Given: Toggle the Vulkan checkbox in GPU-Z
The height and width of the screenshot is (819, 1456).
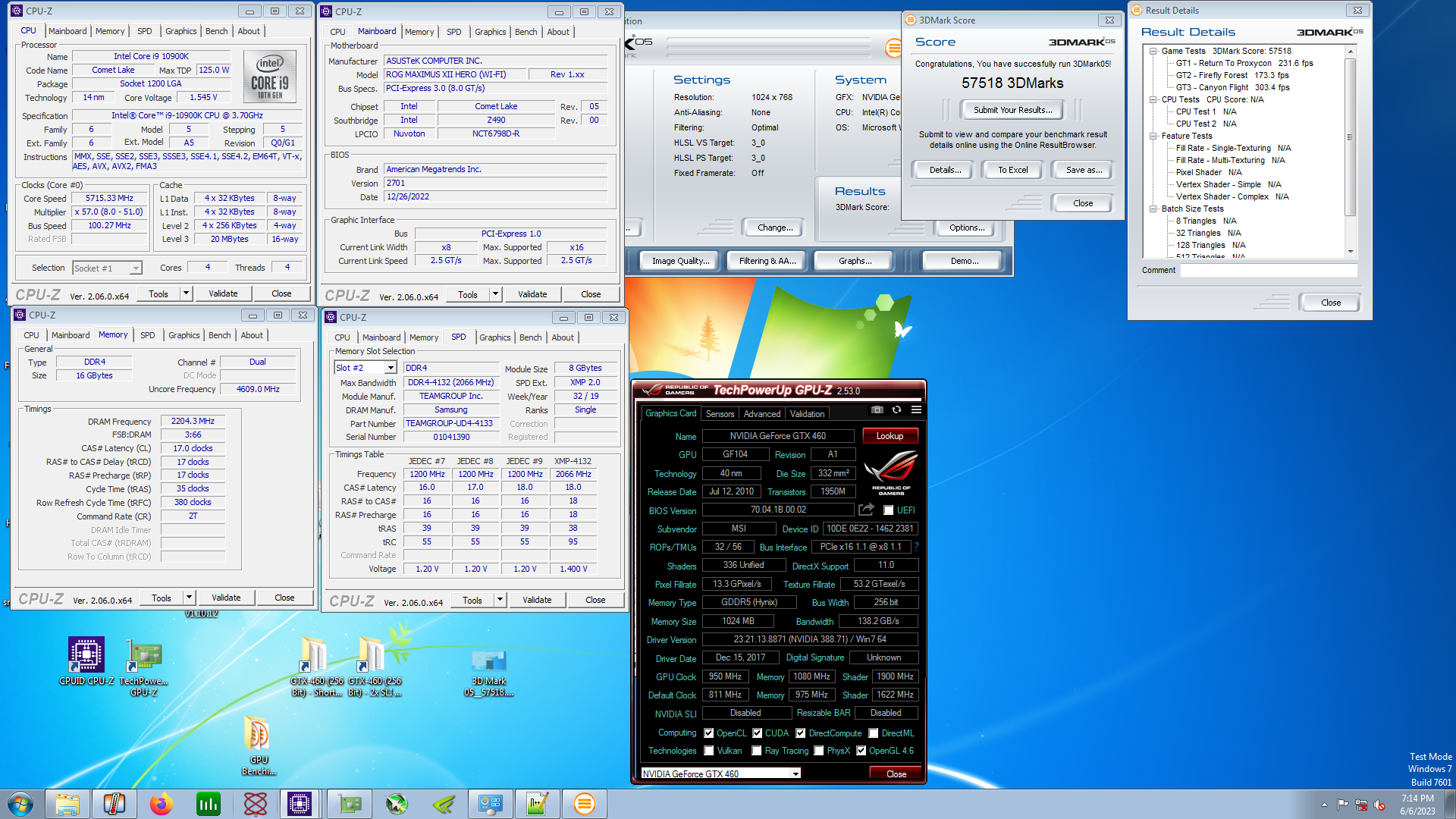Looking at the screenshot, I should [x=709, y=751].
